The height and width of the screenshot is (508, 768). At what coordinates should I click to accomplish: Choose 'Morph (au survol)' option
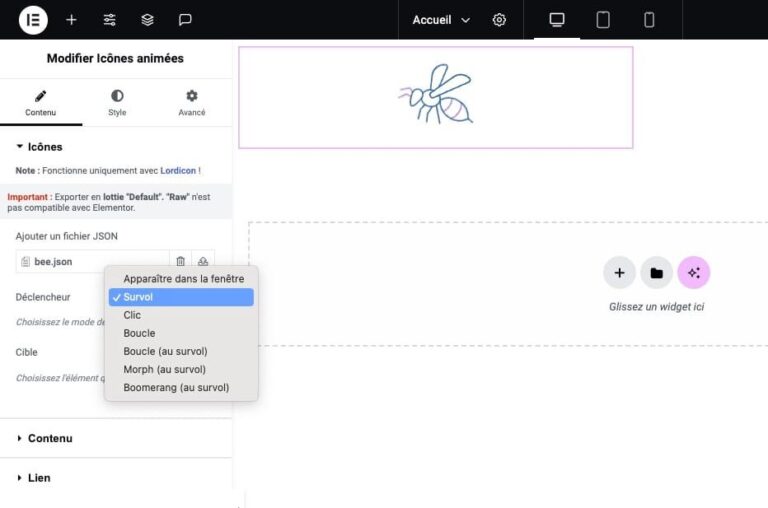(x=181, y=369)
